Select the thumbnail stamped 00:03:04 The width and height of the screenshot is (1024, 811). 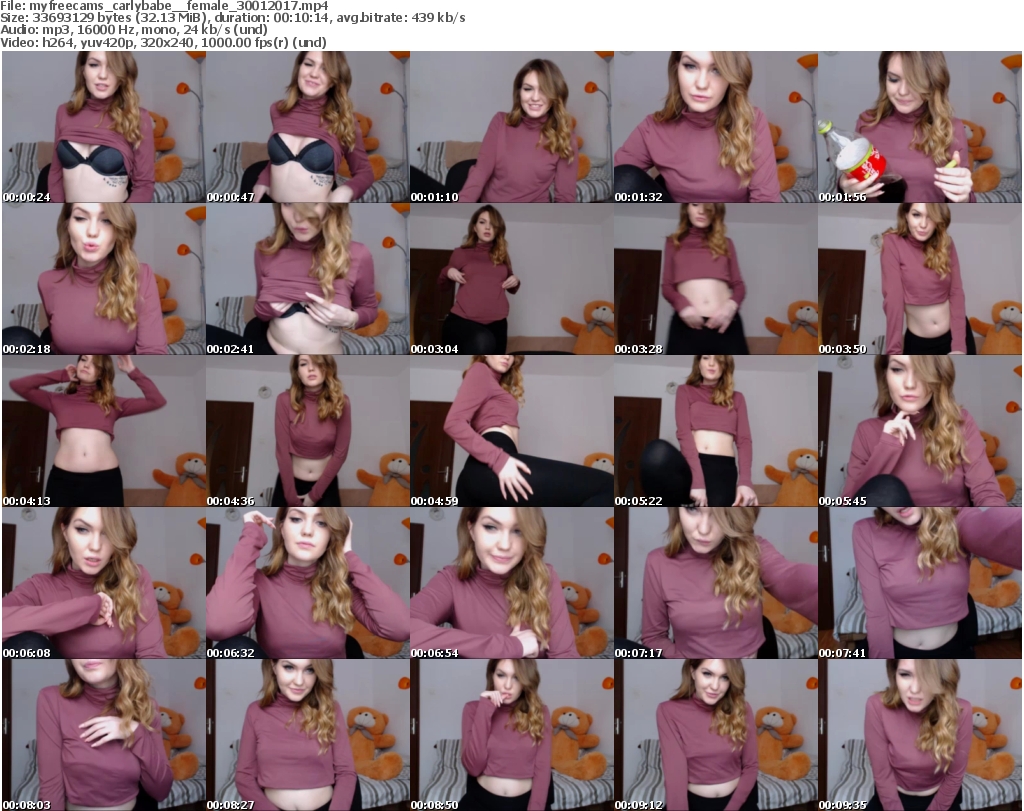(511, 279)
